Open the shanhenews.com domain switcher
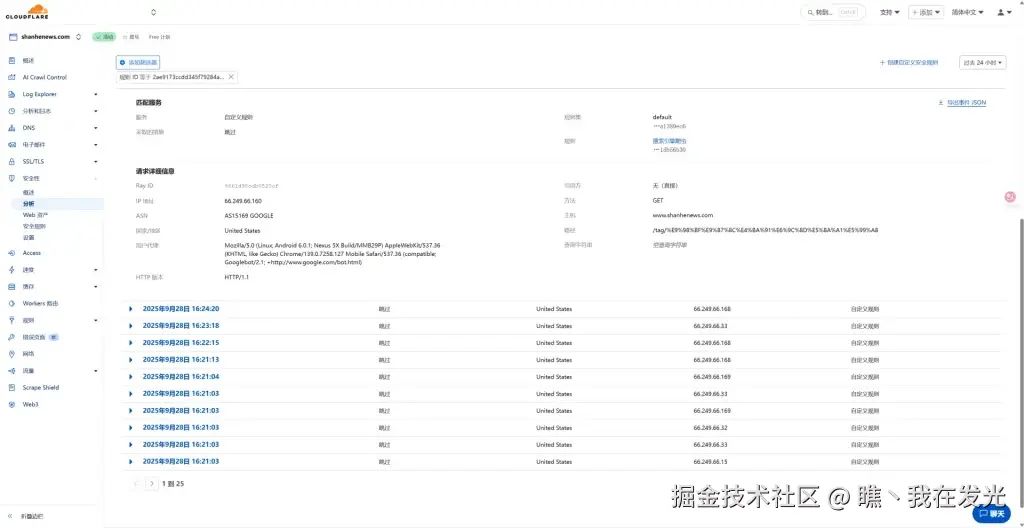Screen dimensions: 1024x528 click(78, 37)
